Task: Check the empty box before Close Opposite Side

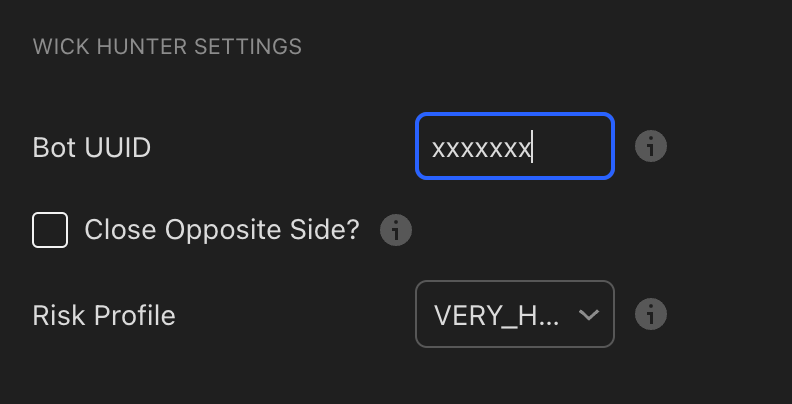Action: (50, 230)
